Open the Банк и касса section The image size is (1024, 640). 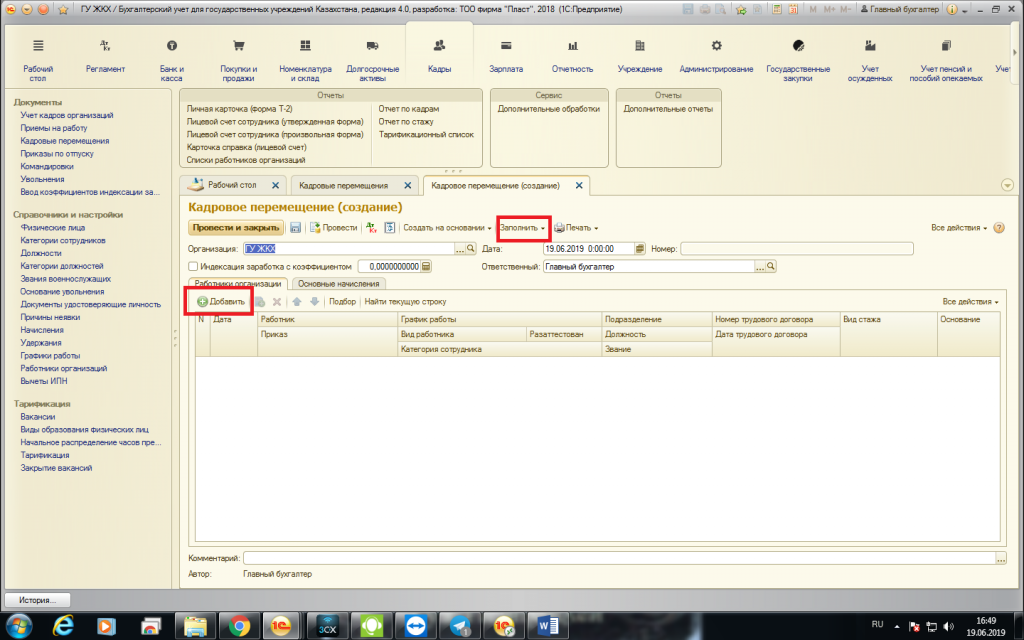click(x=172, y=56)
